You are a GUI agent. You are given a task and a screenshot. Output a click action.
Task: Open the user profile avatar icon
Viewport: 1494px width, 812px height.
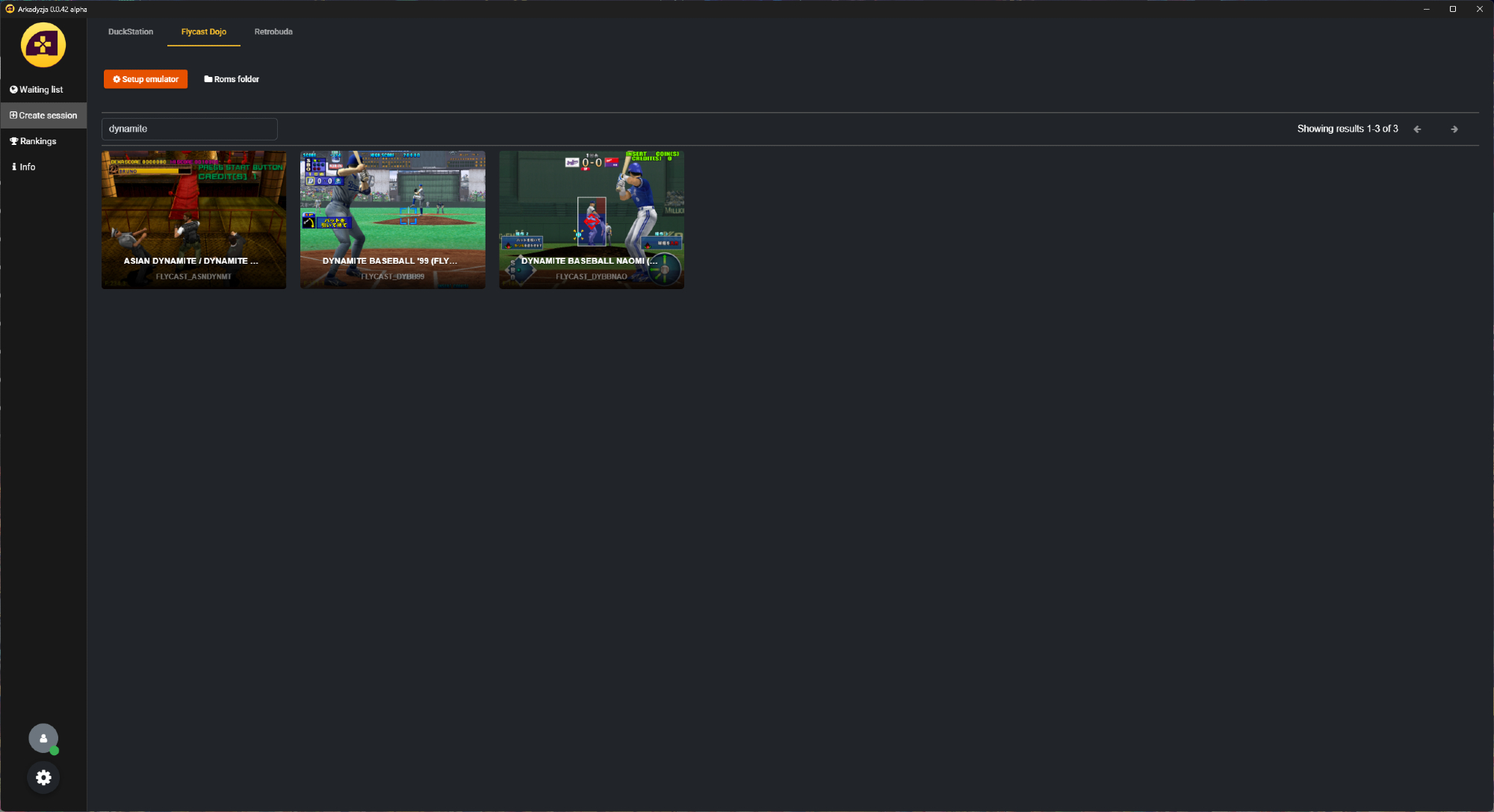pyautogui.click(x=43, y=738)
